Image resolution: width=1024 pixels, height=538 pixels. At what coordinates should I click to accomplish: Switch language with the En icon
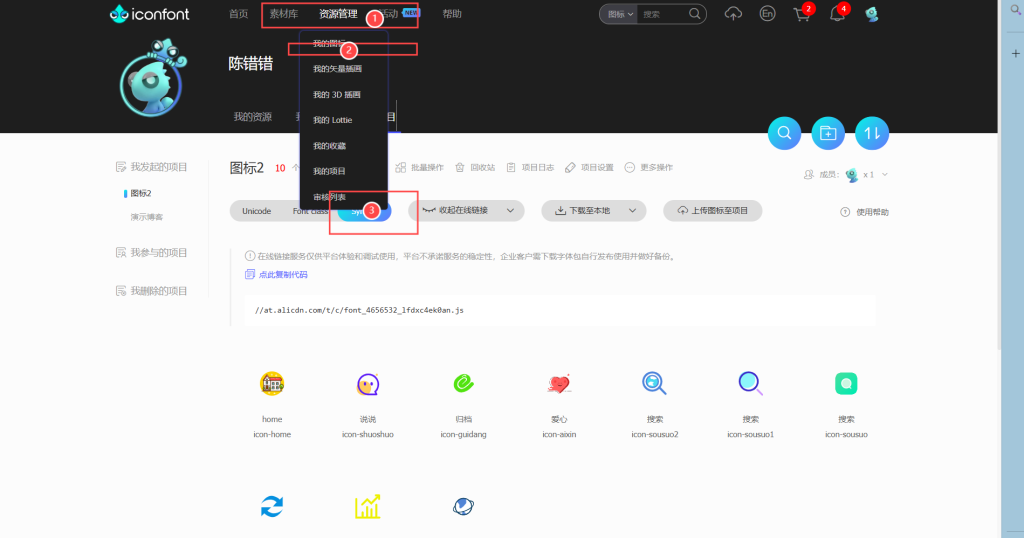coord(767,14)
